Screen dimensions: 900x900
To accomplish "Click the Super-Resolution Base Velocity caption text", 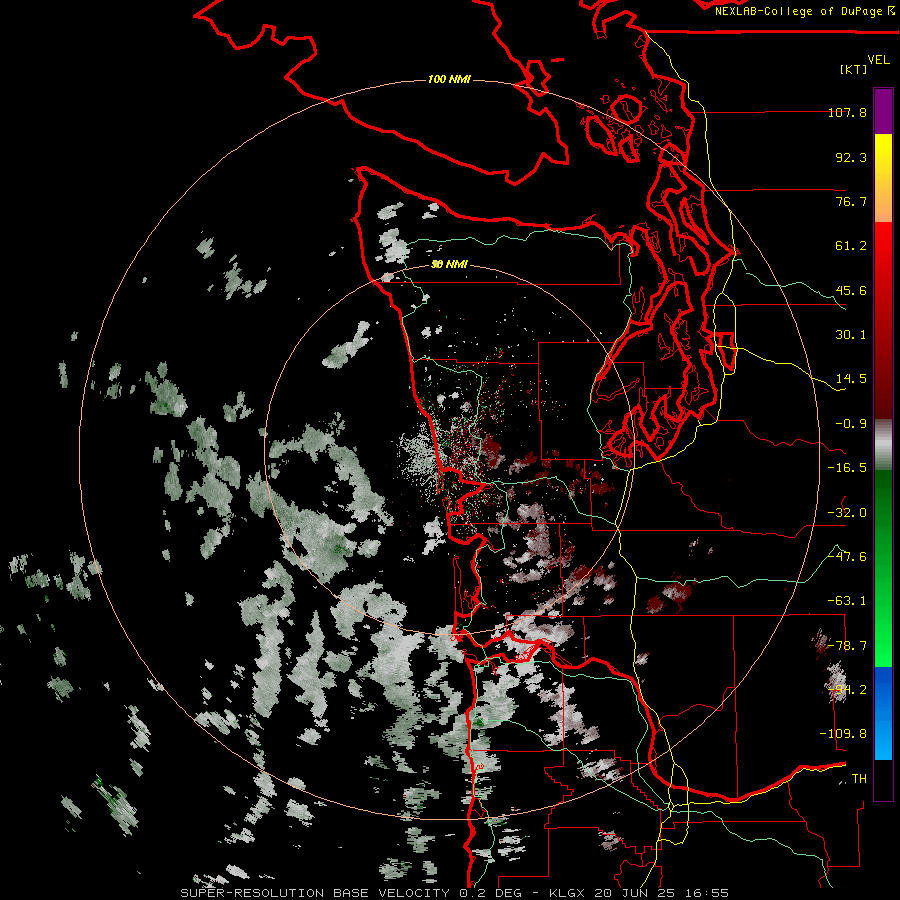I will point(455,893).
